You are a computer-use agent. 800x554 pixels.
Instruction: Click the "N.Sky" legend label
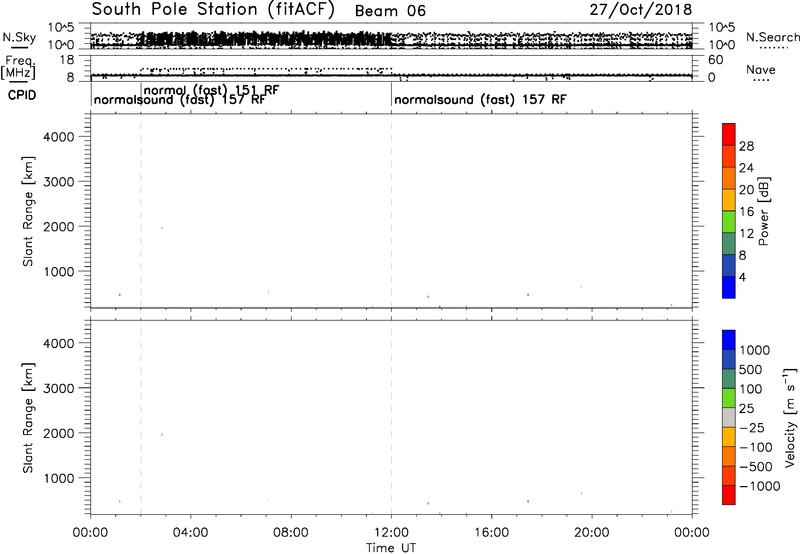[19, 37]
